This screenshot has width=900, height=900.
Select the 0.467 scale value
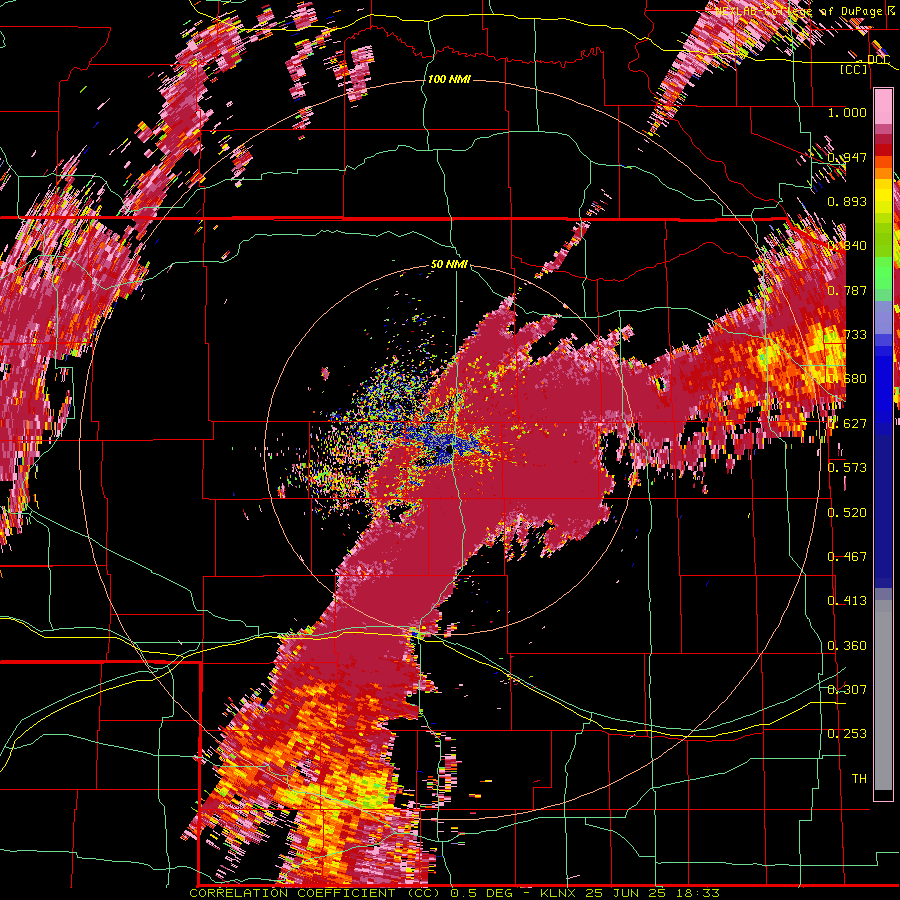click(847, 557)
